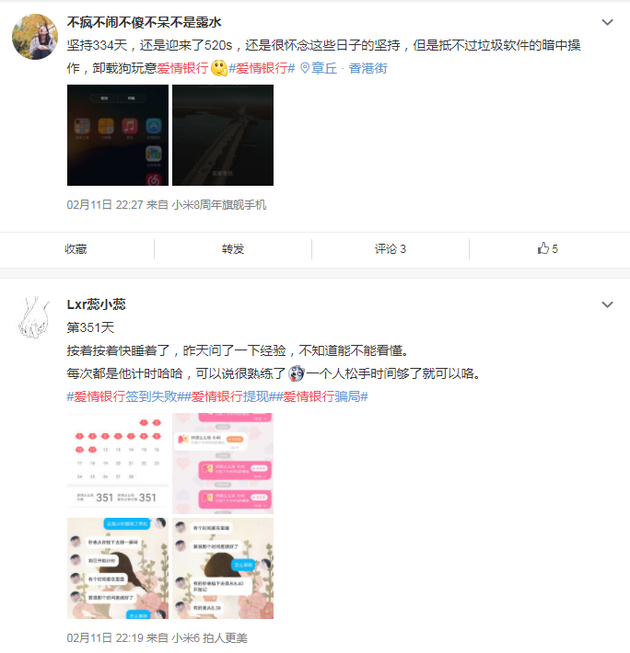Open avatar of 不疯不闹不傻不呆不是露水

(35, 37)
